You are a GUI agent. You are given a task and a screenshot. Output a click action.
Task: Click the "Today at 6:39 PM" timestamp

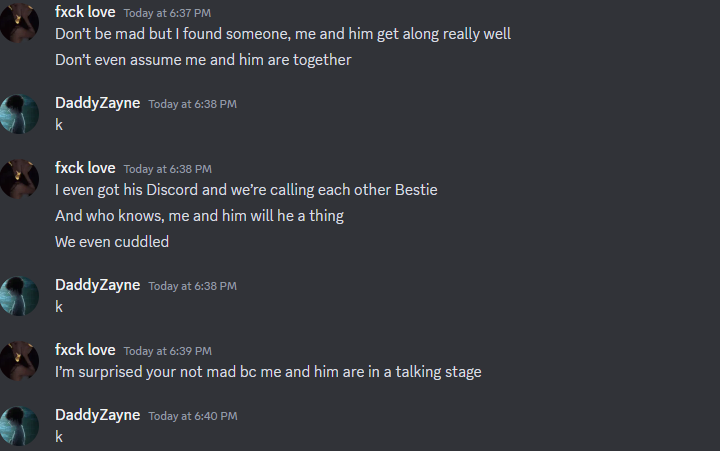[x=167, y=351]
